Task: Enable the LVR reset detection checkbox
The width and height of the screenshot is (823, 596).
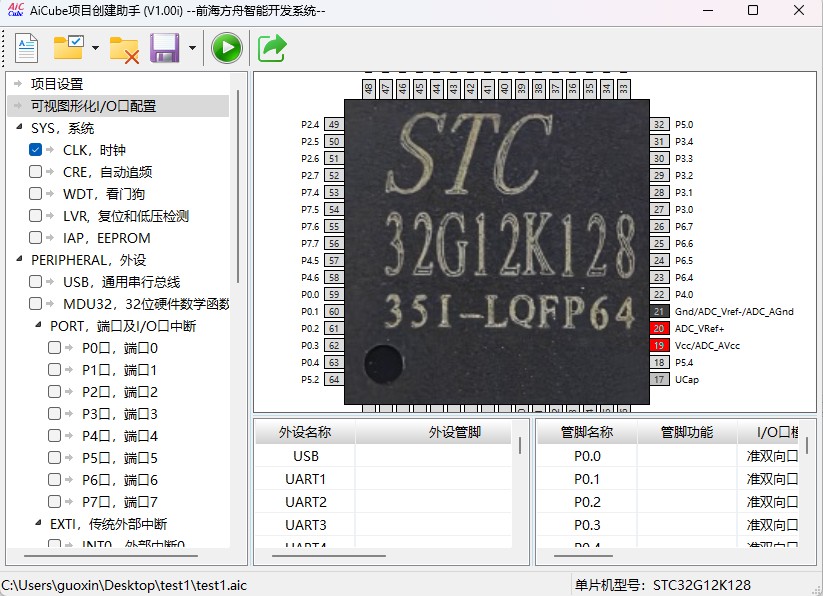Action: click(36, 216)
